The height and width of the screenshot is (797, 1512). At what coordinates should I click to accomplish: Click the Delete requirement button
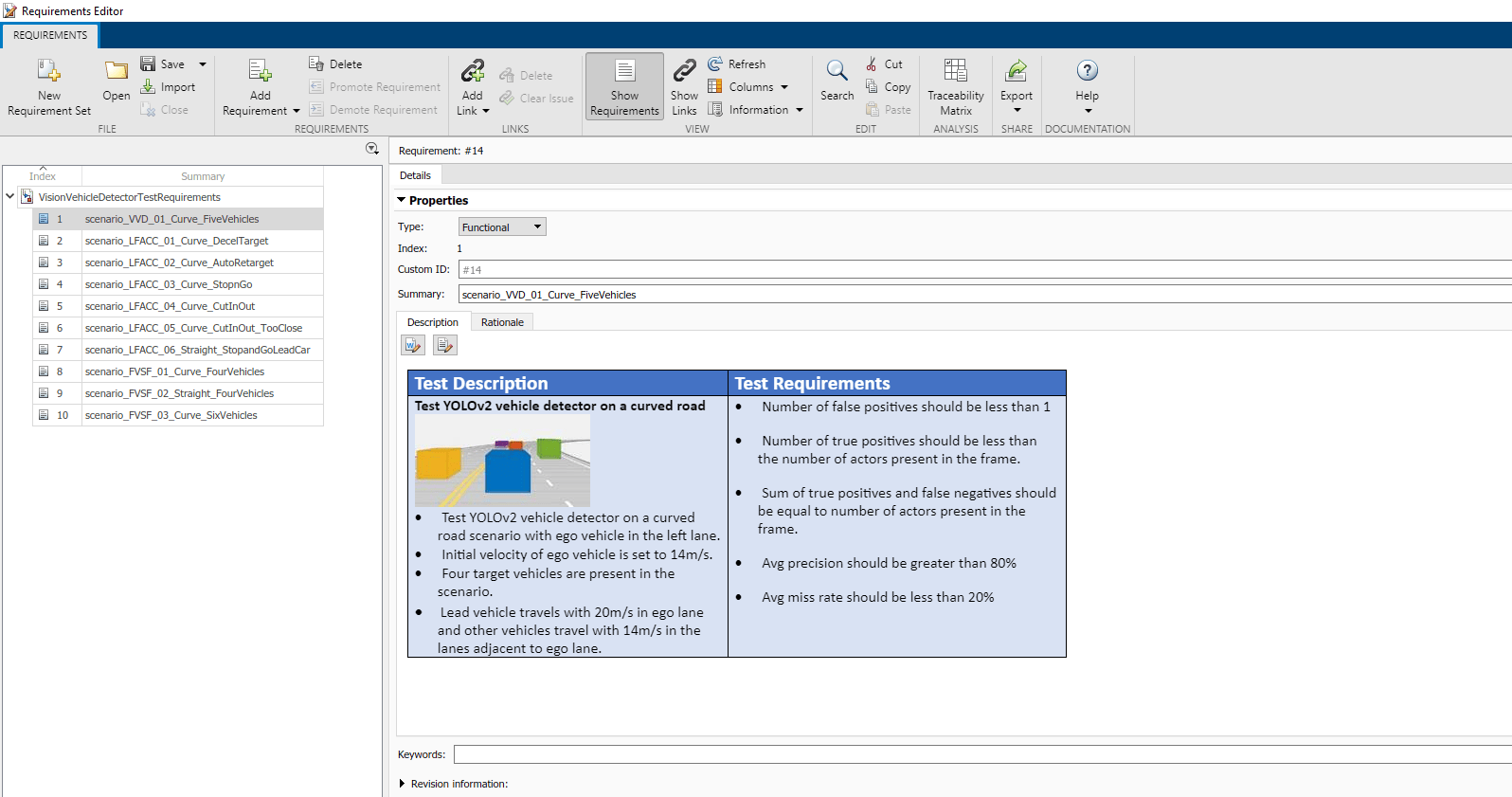click(x=335, y=64)
